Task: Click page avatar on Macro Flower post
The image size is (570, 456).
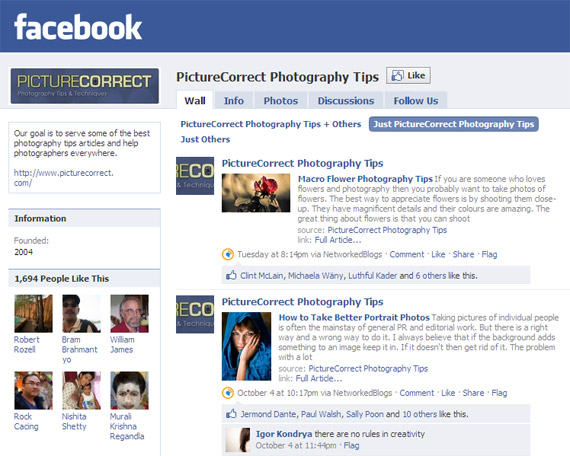Action: click(x=195, y=176)
